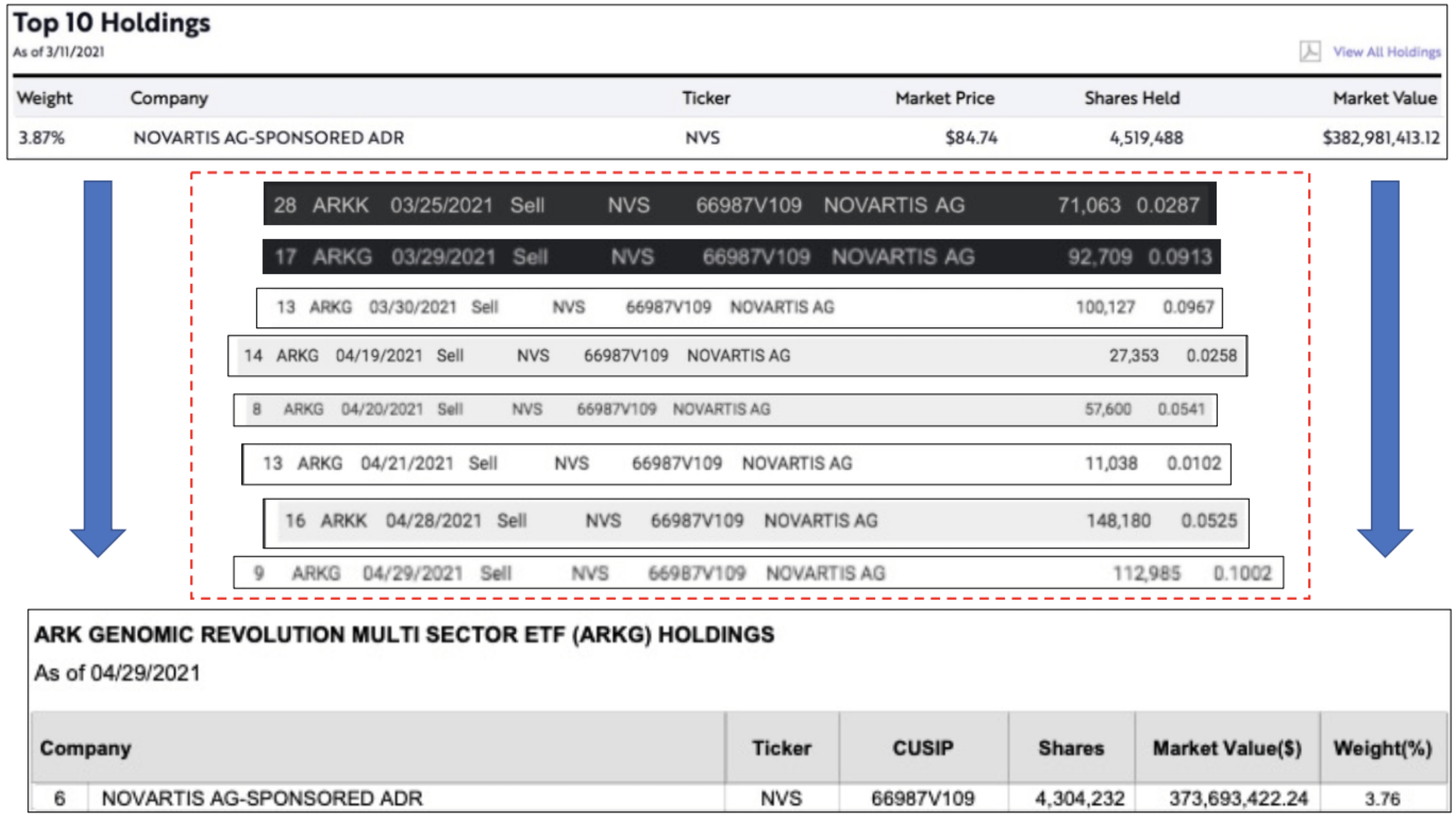Click the ARKG holdings row number 6
1456x817 pixels.
[x=59, y=798]
